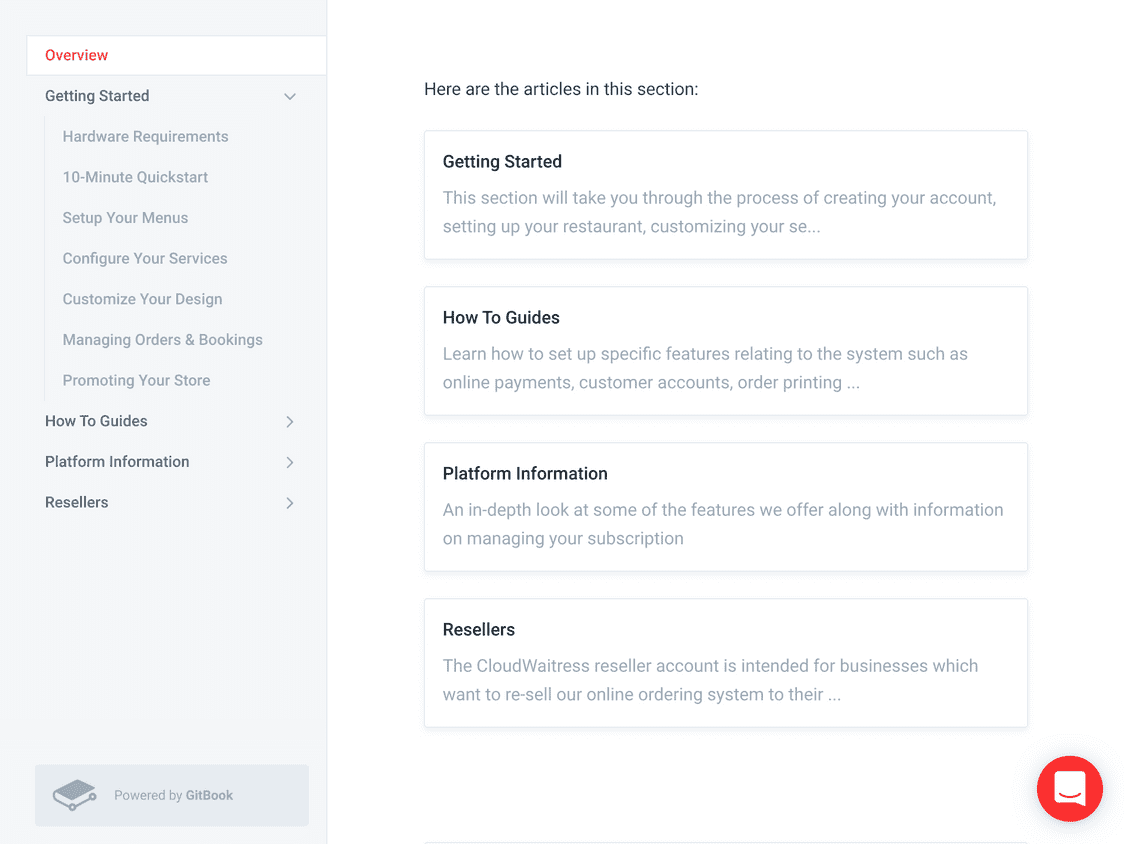
Task: Open Customize Your Design page
Action: [x=143, y=299]
